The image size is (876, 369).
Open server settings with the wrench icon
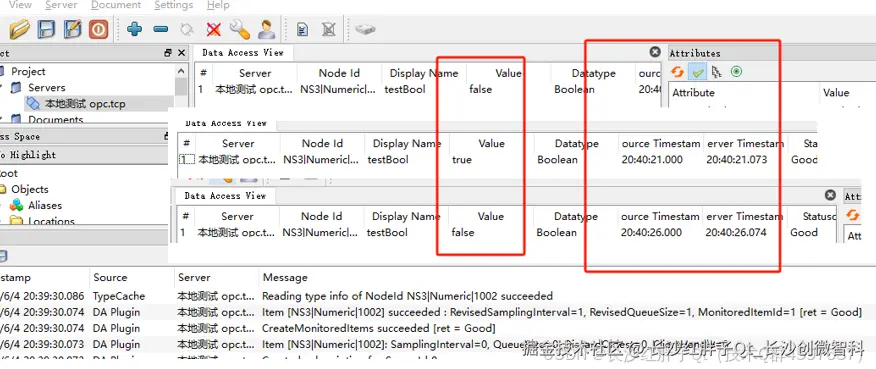pyautogui.click(x=240, y=29)
